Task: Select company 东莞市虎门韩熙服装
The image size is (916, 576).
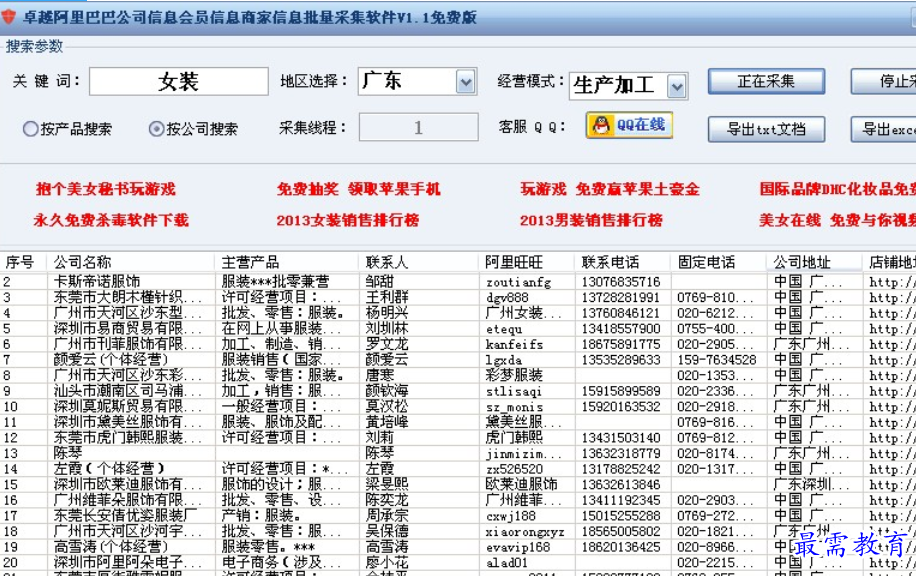Action: tap(127, 438)
